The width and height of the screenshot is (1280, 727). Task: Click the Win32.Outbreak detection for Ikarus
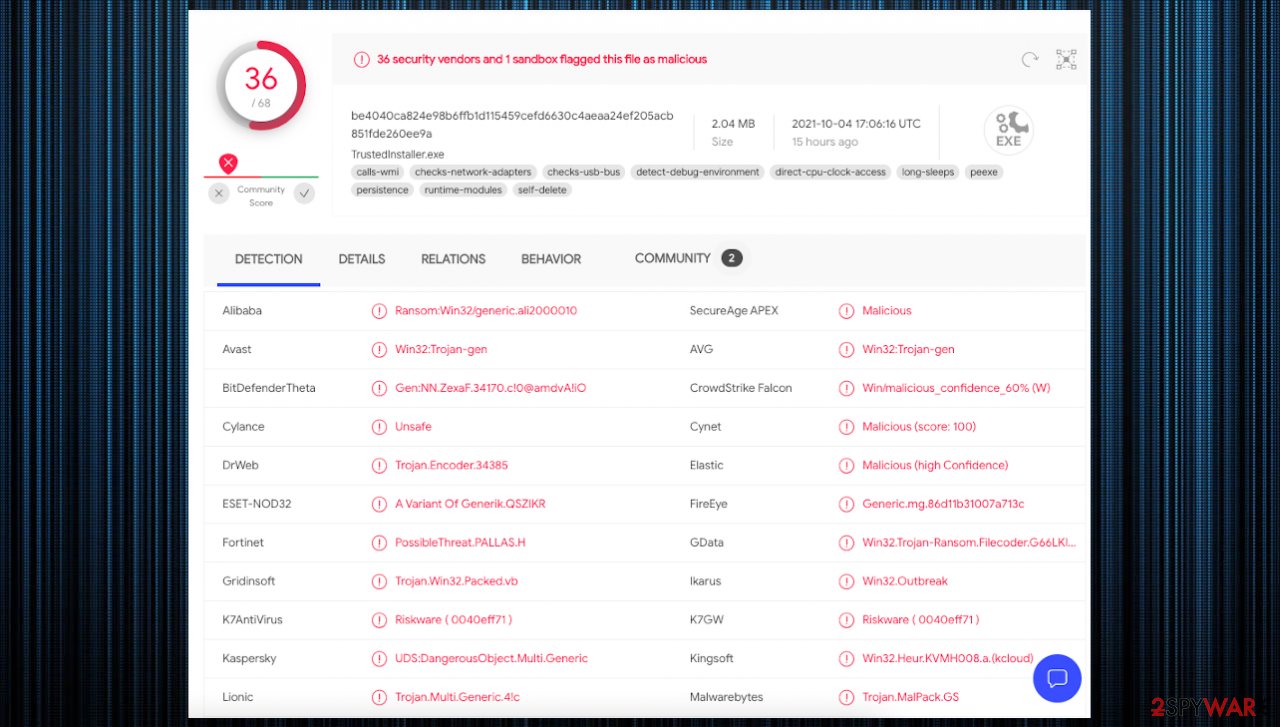[905, 582]
